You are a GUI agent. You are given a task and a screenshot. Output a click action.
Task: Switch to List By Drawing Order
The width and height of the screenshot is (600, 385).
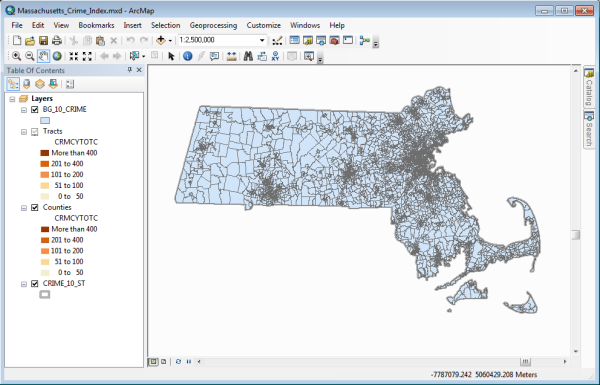tap(13, 84)
